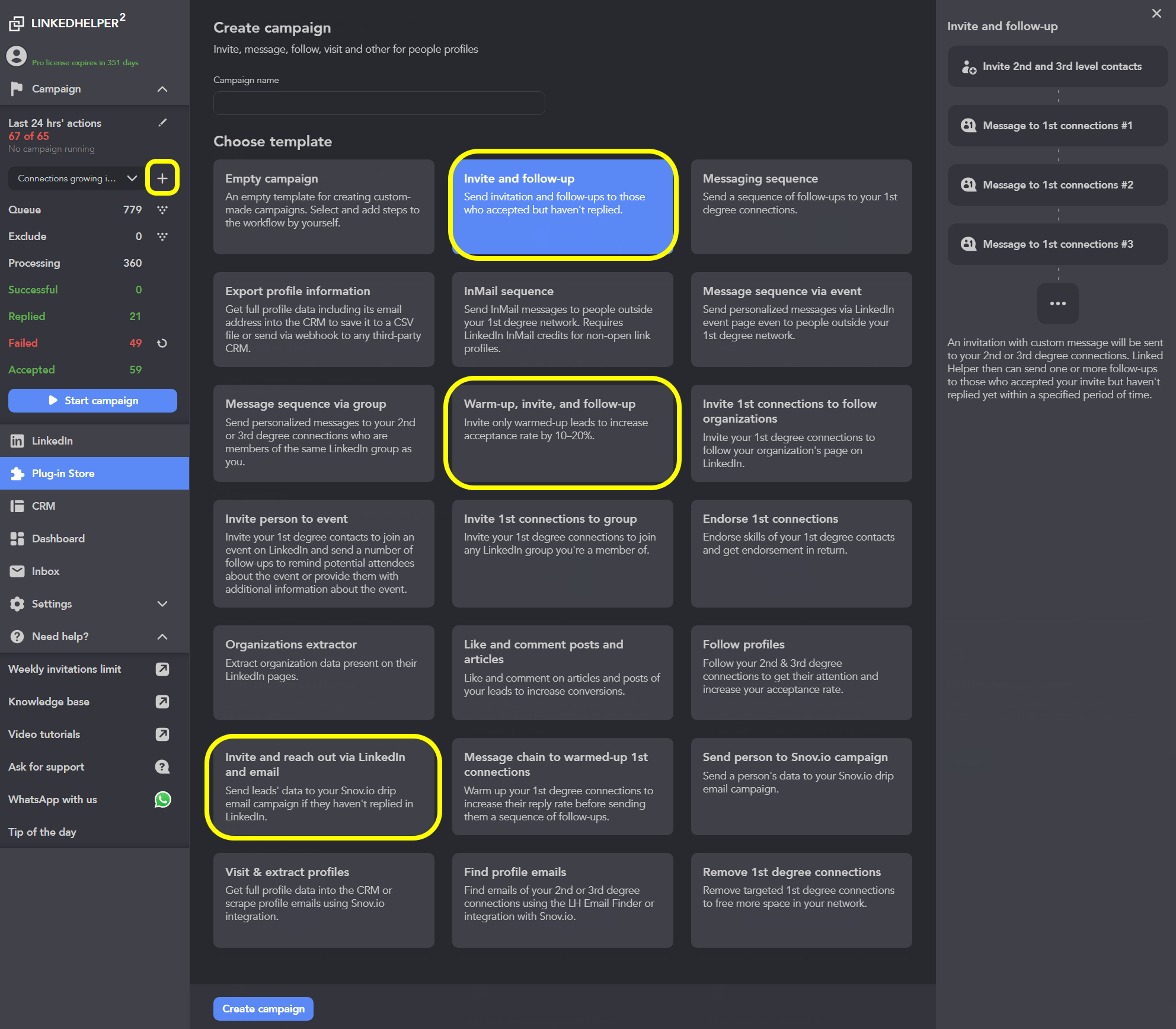Select Export profile information template

(324, 319)
